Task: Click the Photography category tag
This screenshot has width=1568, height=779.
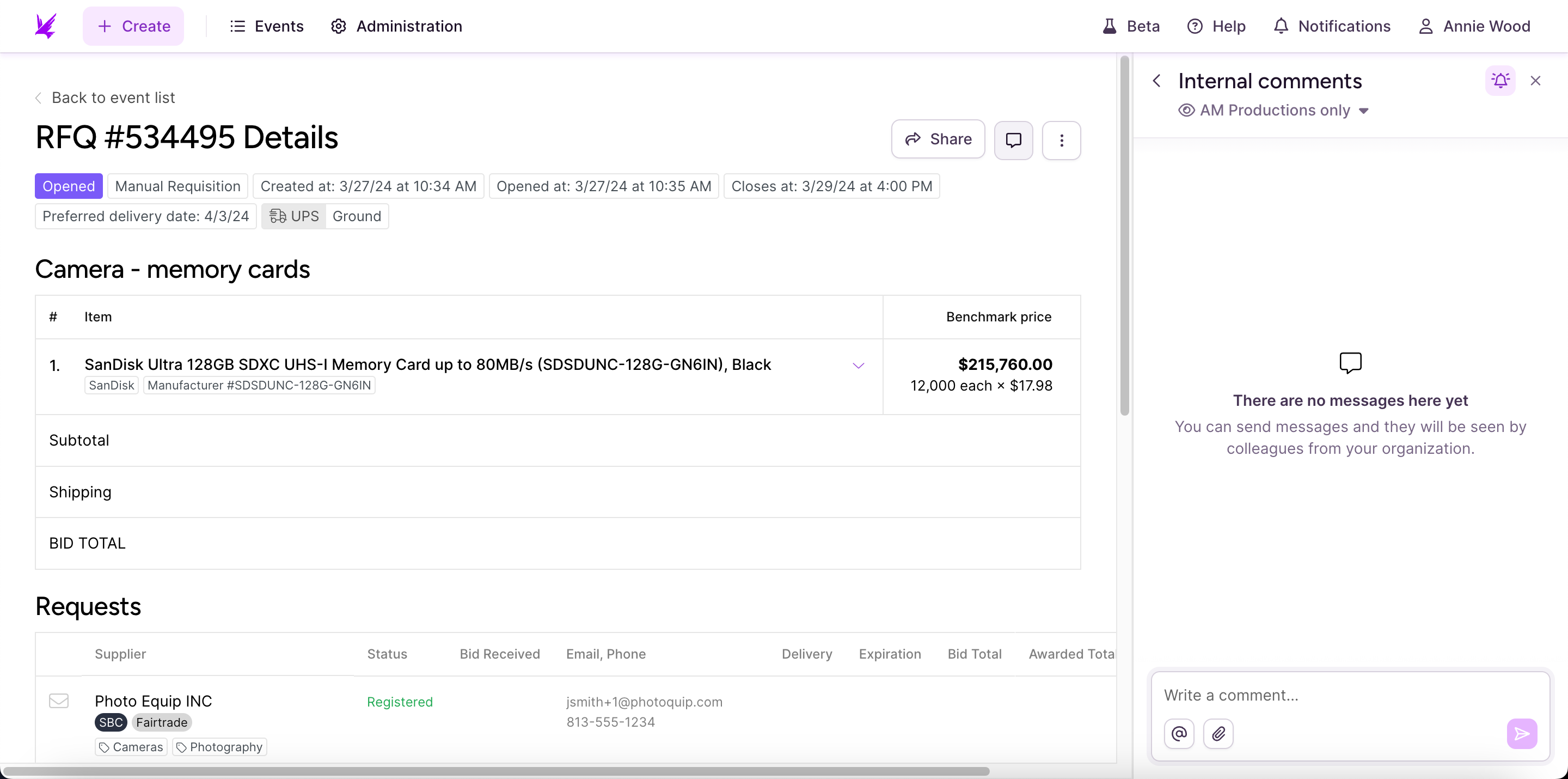Action: point(220,747)
